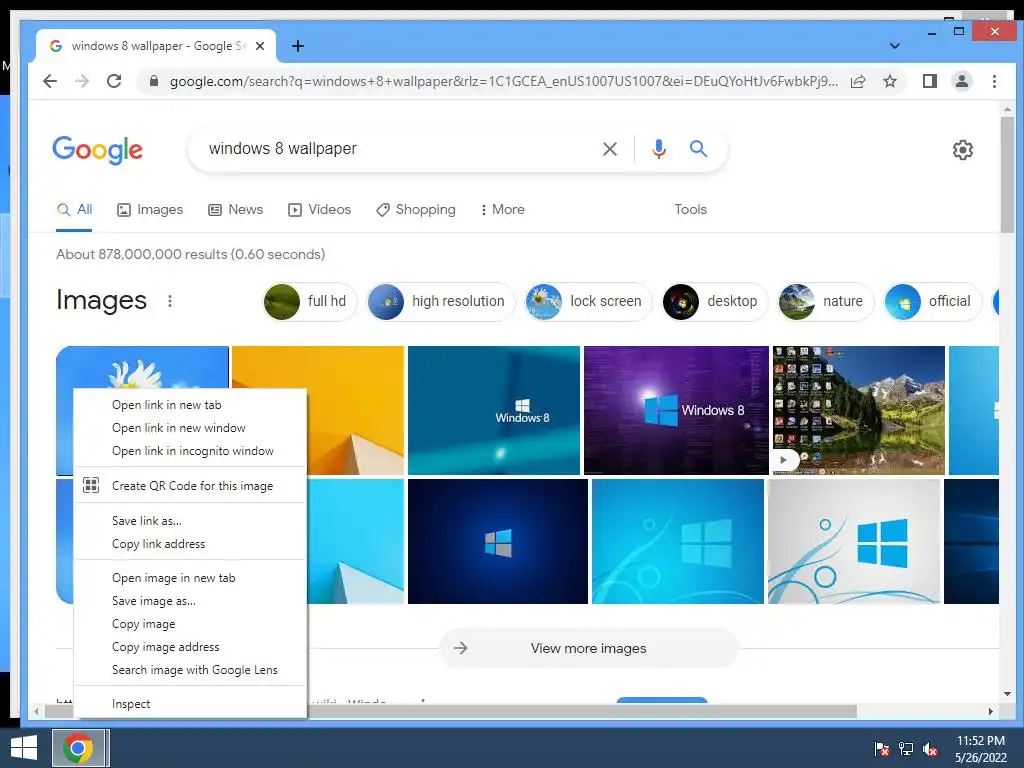
Task: View site information via the lock icon
Action: [x=153, y=81]
